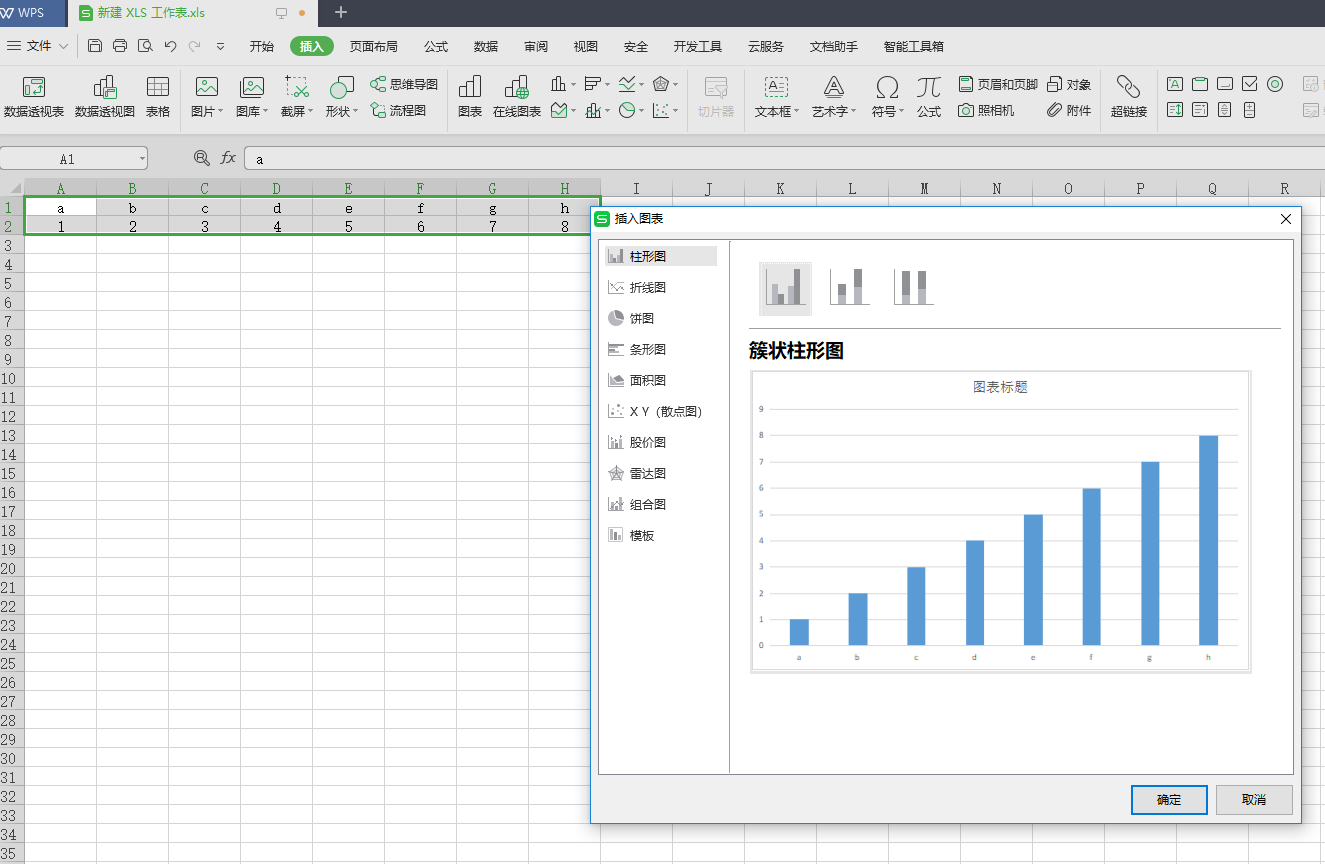The image size is (1325, 864).
Task: Open quick access toolbar customize dropdown
Action: [x=220, y=46]
